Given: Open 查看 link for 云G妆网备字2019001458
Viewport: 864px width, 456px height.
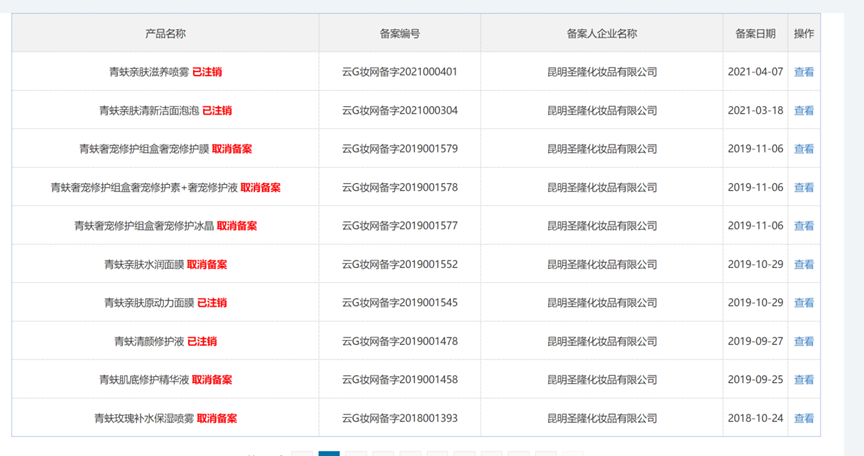Looking at the screenshot, I should (803, 380).
